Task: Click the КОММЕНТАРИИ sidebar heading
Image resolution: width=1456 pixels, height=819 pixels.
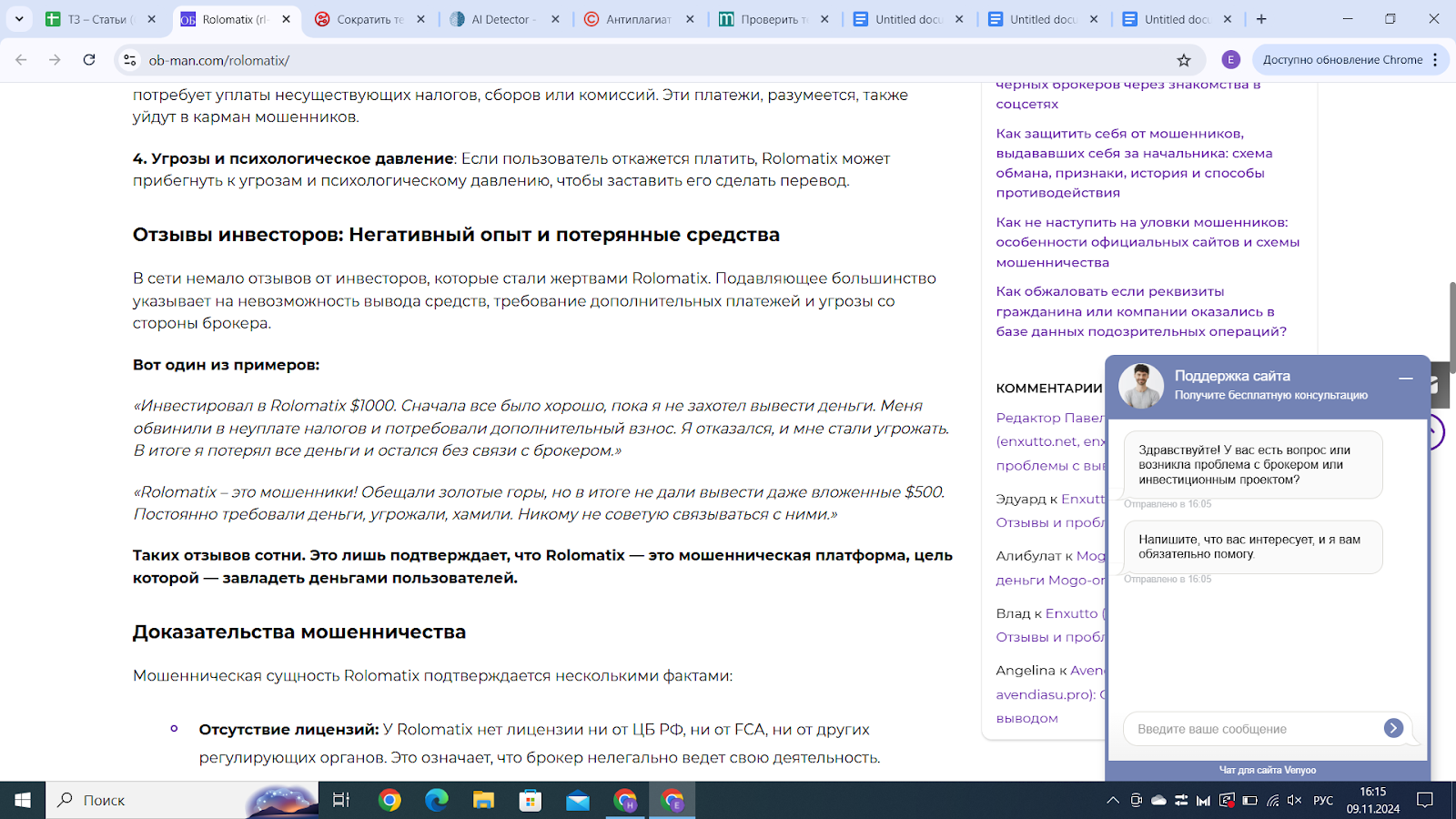Action: click(1049, 388)
